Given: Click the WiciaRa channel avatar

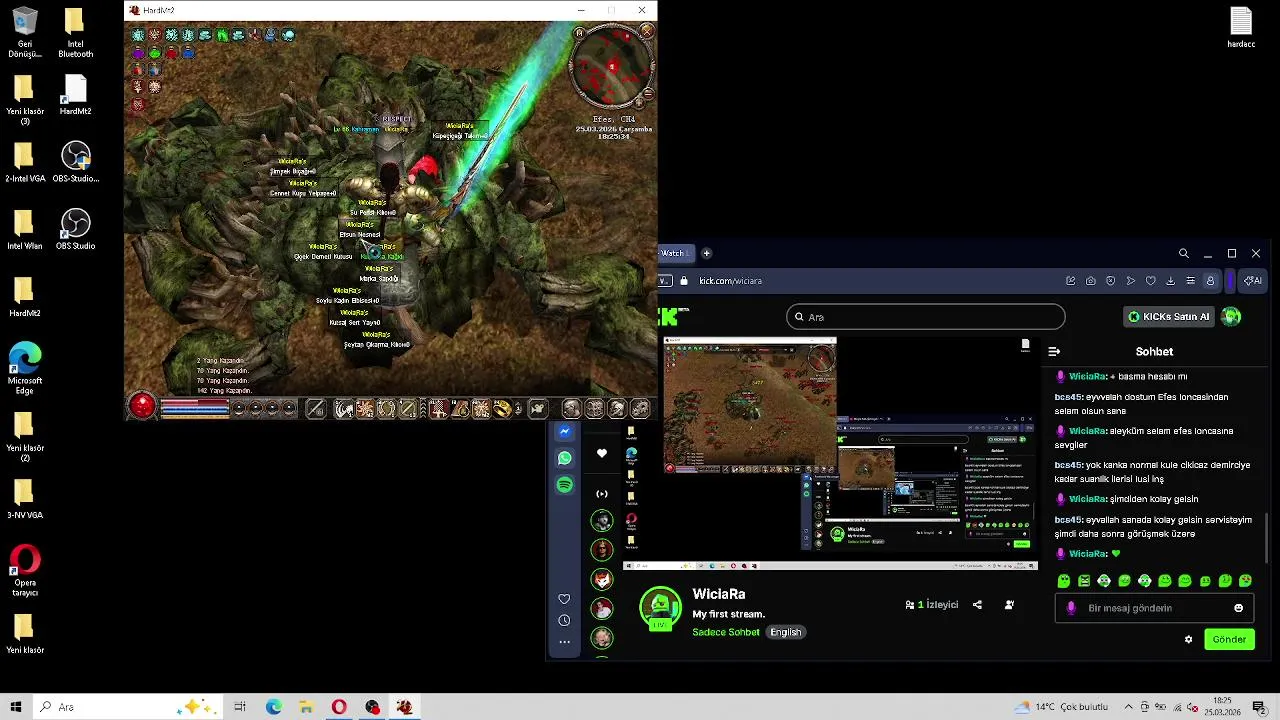Looking at the screenshot, I should [x=660, y=608].
